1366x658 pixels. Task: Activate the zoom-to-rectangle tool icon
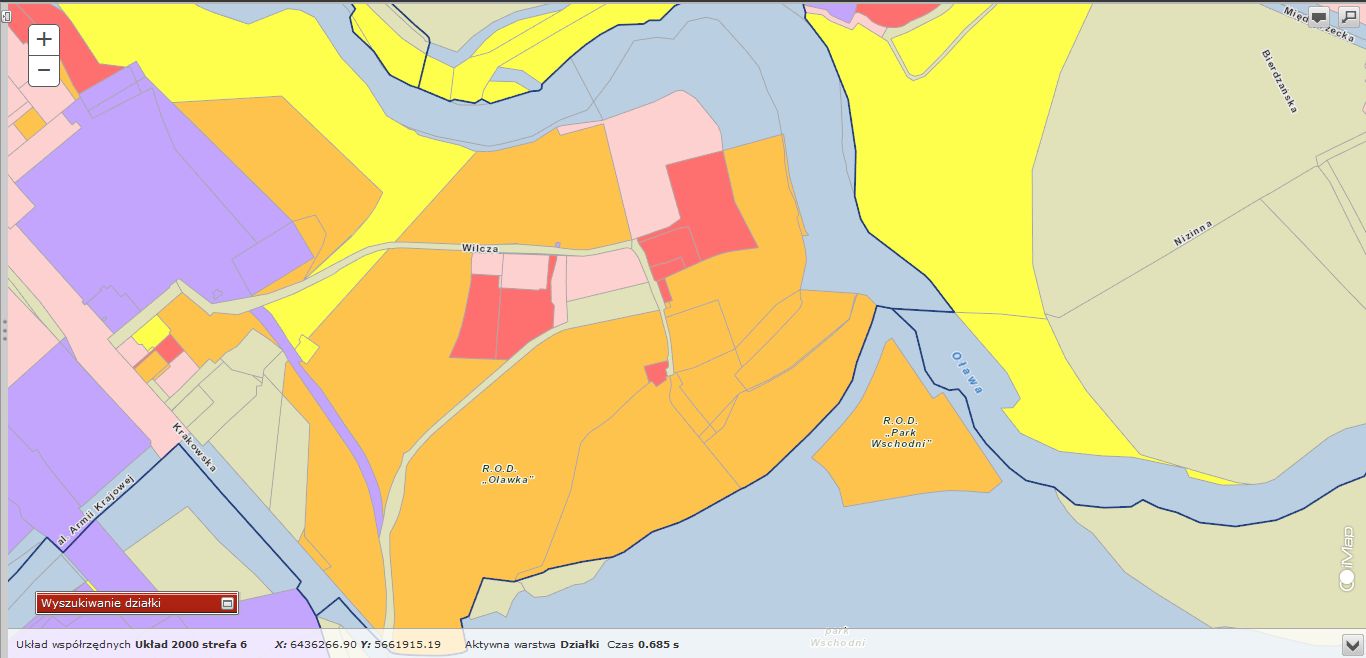(1348, 17)
